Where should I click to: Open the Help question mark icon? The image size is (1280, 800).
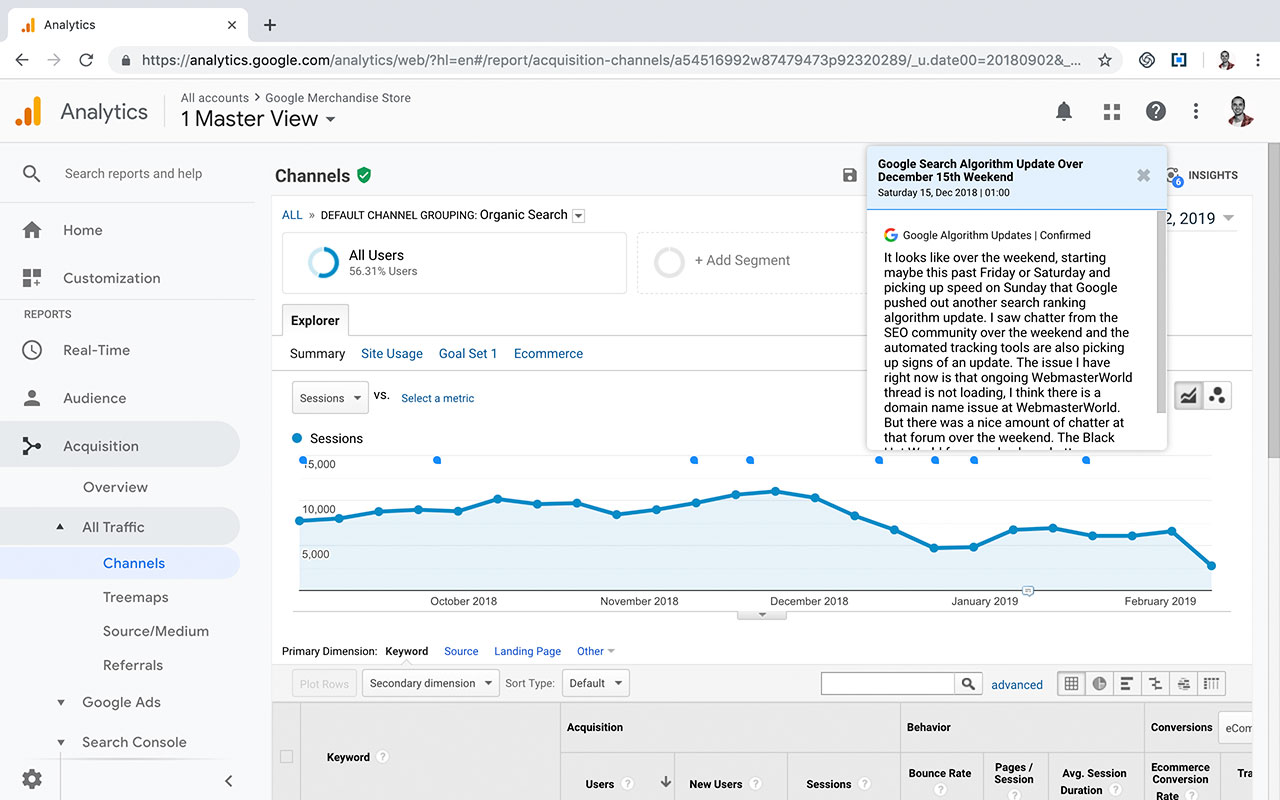click(1156, 111)
